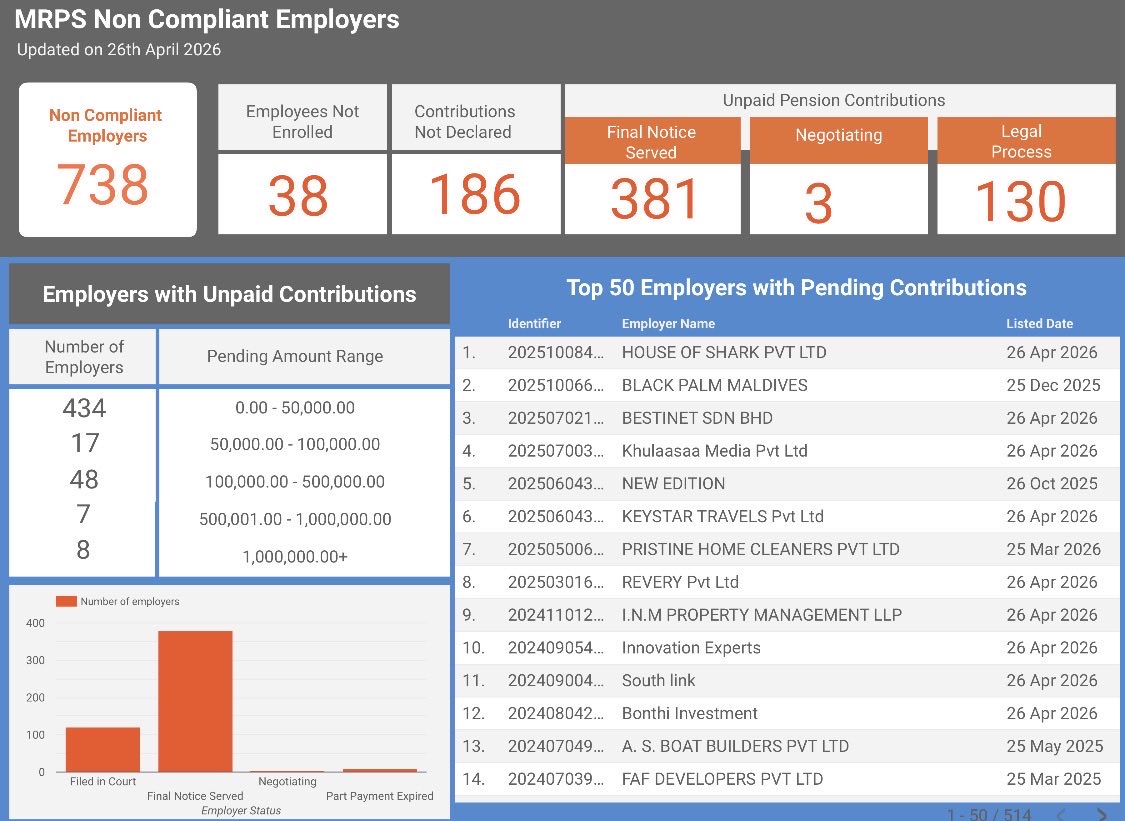
Task: Select BLACK PALM MALDIVES employer name
Action: click(x=715, y=385)
